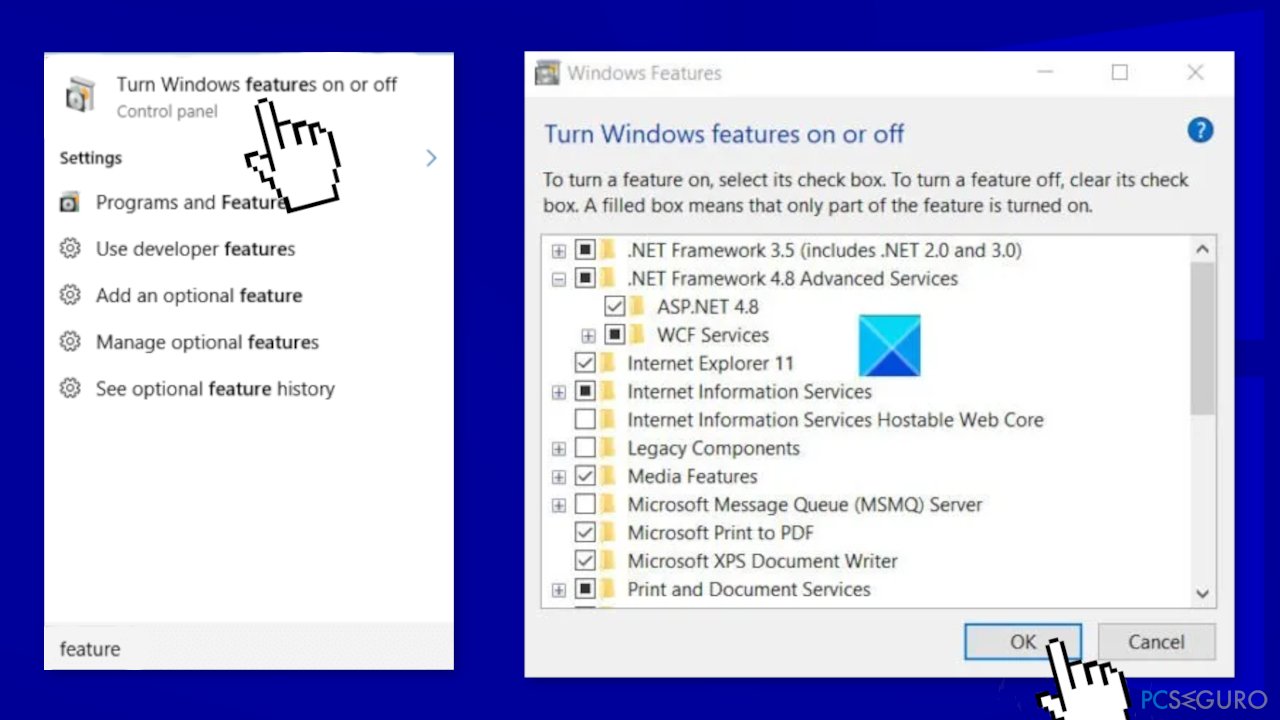Enable Internet Information Services Hostable Web Core
1280x720 pixels.
click(585, 419)
